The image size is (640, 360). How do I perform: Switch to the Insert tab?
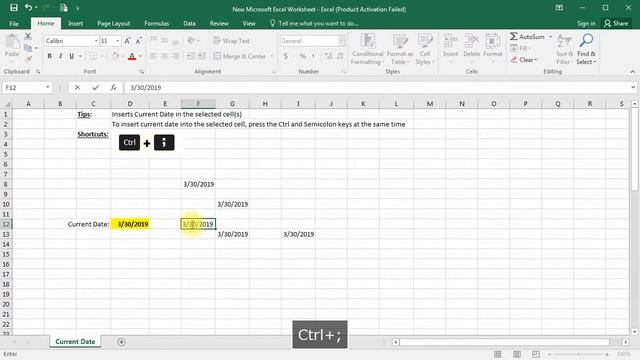click(76, 24)
